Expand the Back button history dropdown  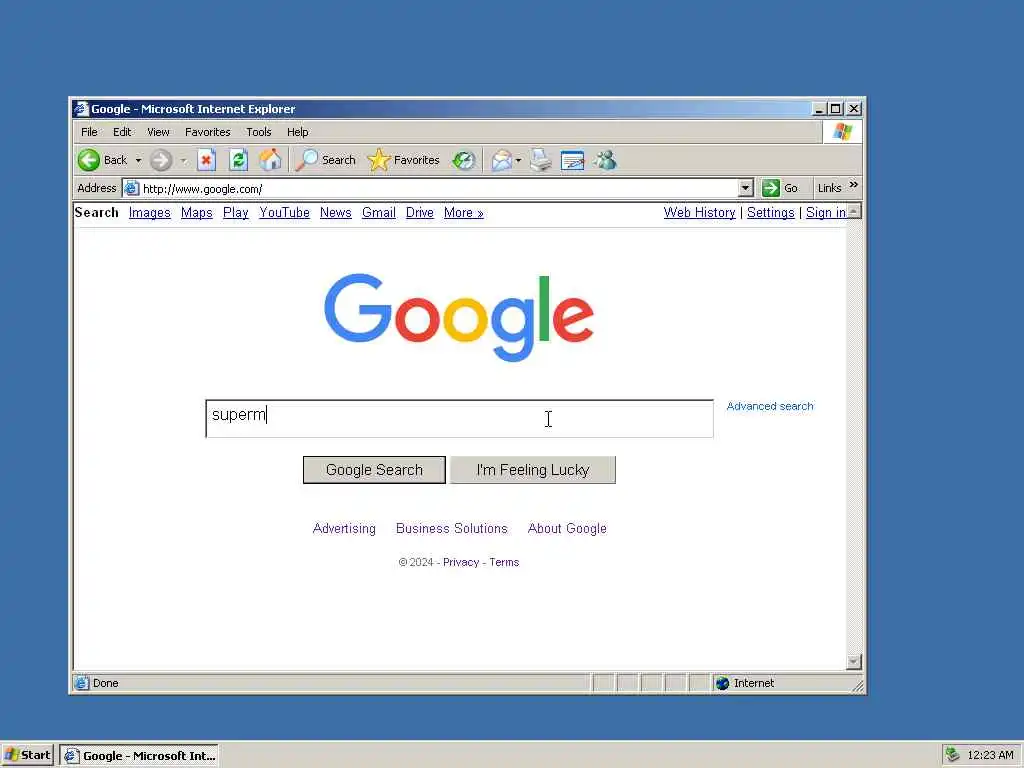point(138,160)
